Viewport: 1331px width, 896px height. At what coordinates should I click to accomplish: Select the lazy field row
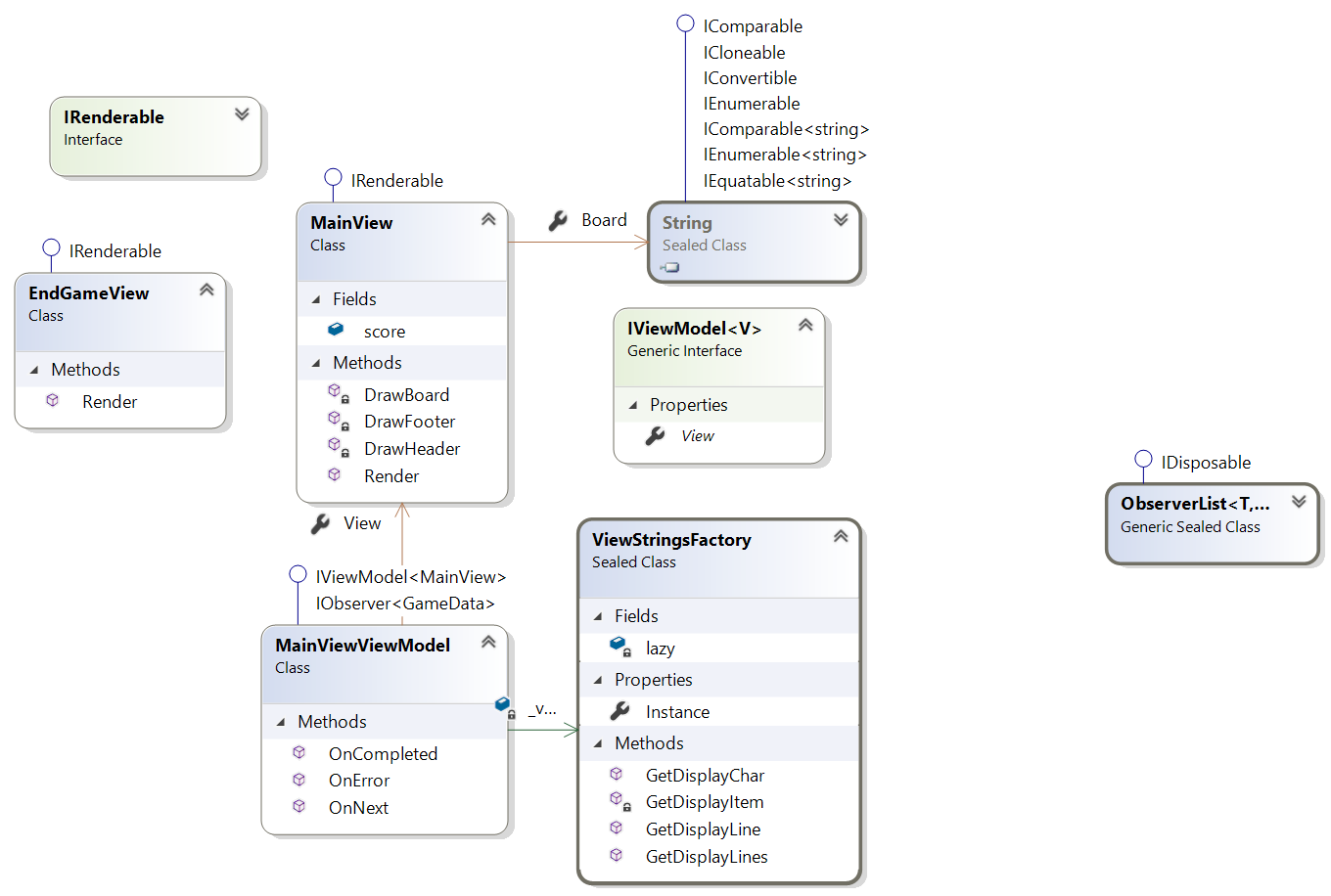click(719, 648)
